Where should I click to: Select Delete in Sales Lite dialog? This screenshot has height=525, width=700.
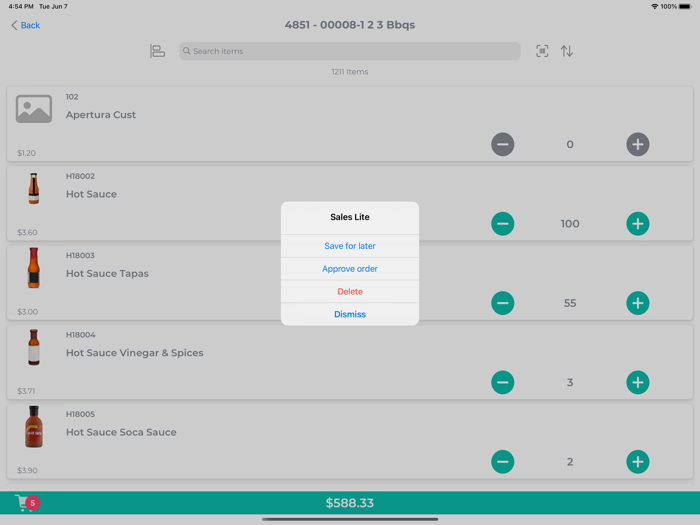[x=350, y=292]
